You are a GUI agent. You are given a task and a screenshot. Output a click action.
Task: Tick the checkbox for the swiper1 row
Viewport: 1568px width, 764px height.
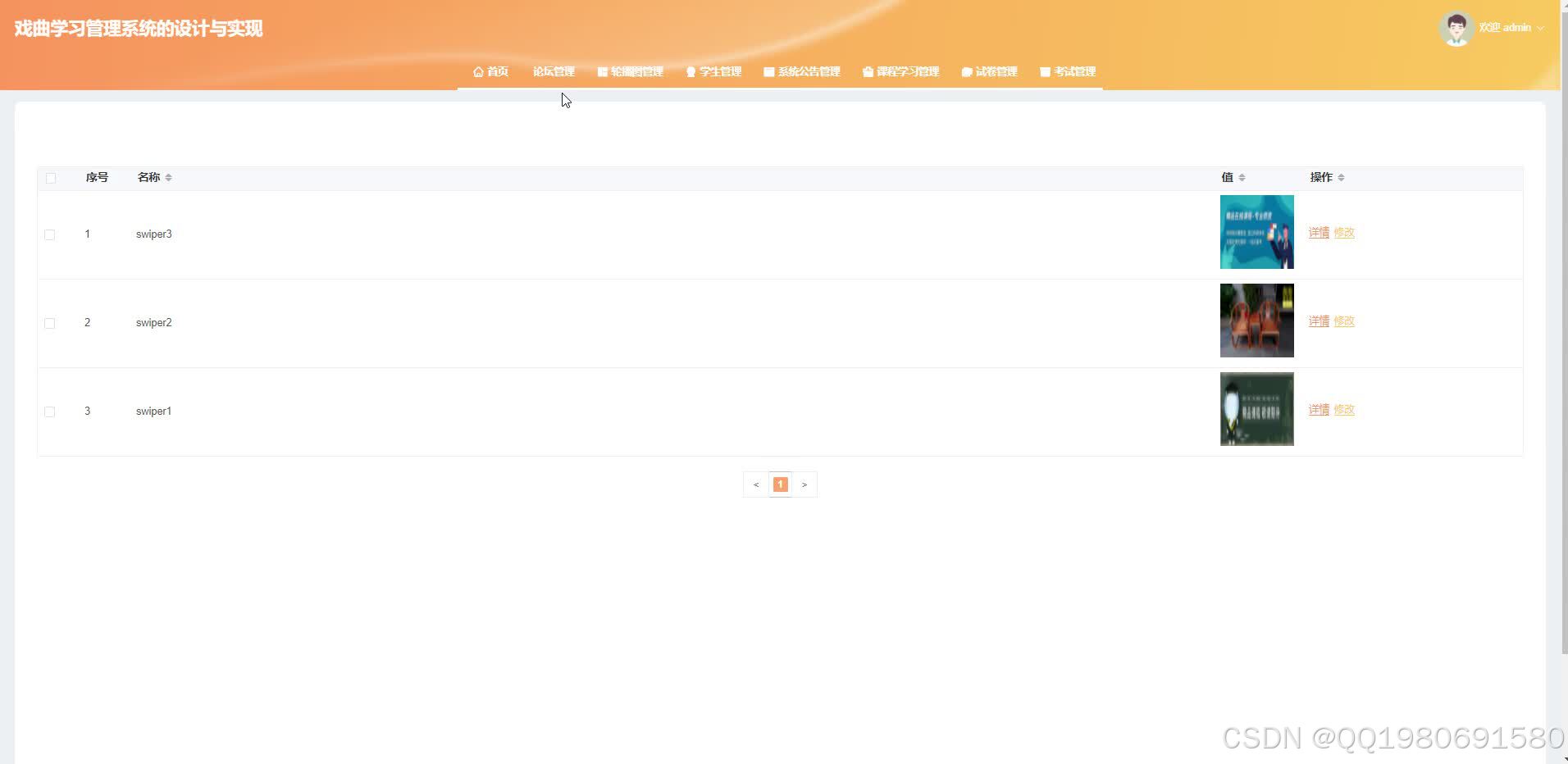pos(50,412)
